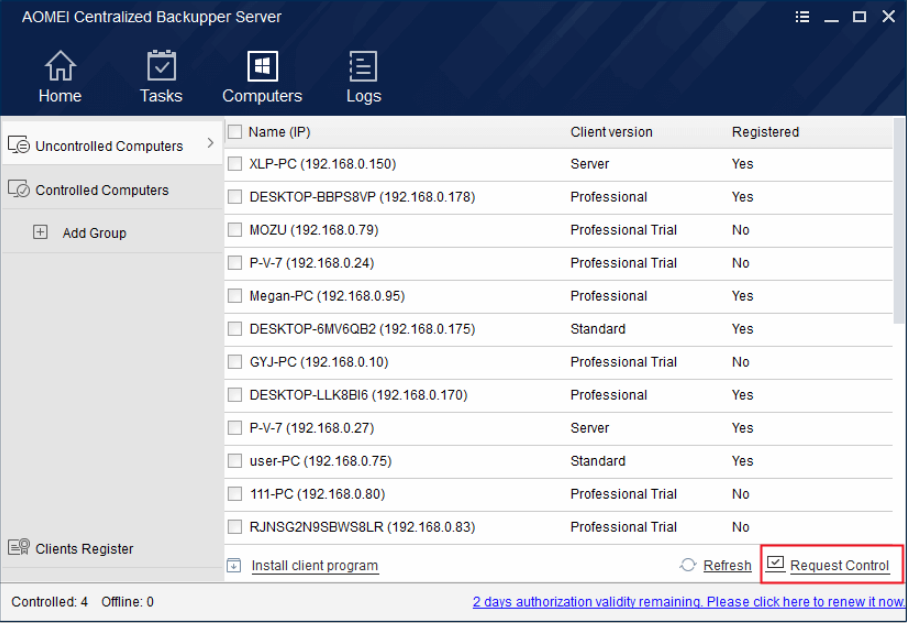
Task: Click the Clients Register certificate icon
Action: pos(19,547)
